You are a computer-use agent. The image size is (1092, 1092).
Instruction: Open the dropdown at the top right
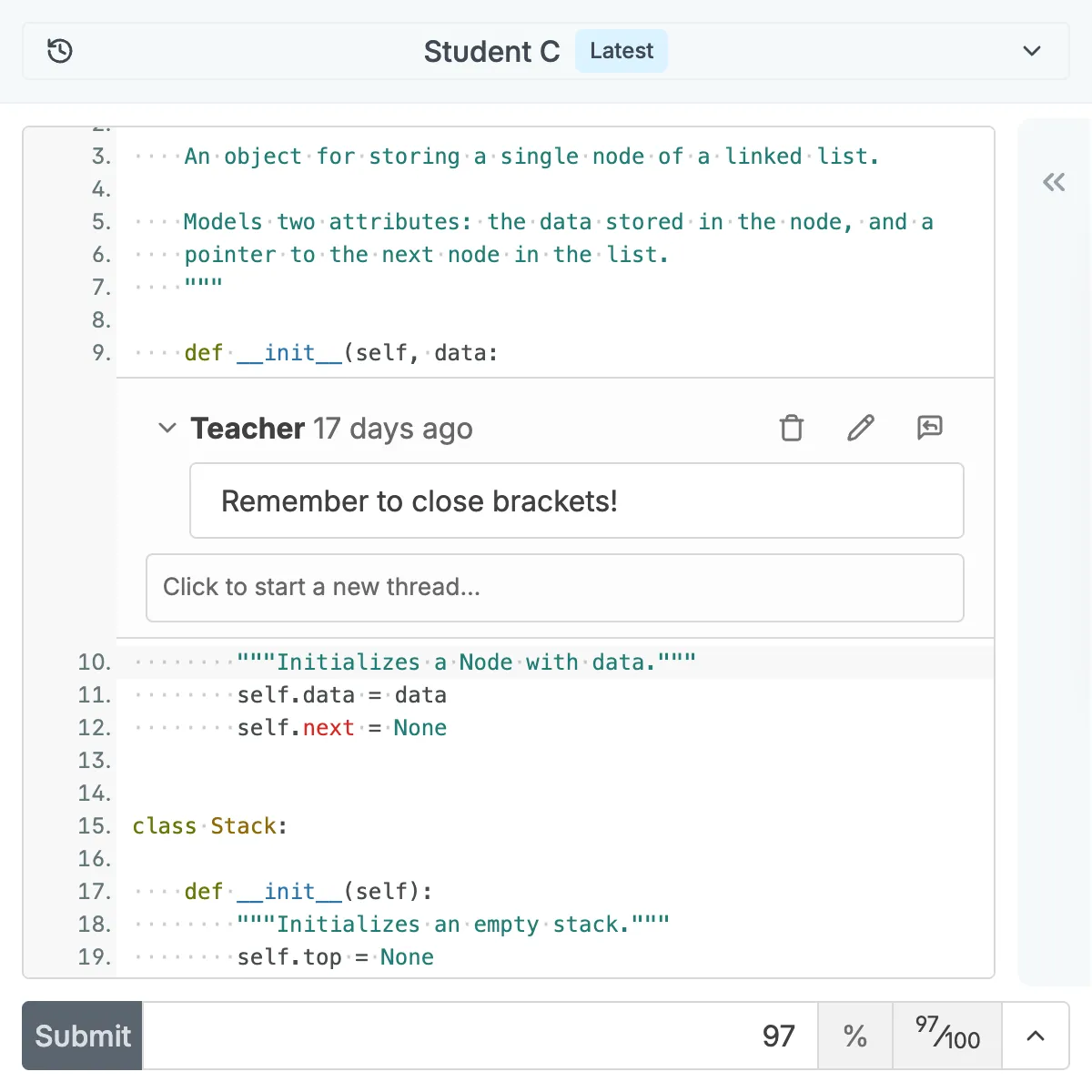click(x=1032, y=51)
